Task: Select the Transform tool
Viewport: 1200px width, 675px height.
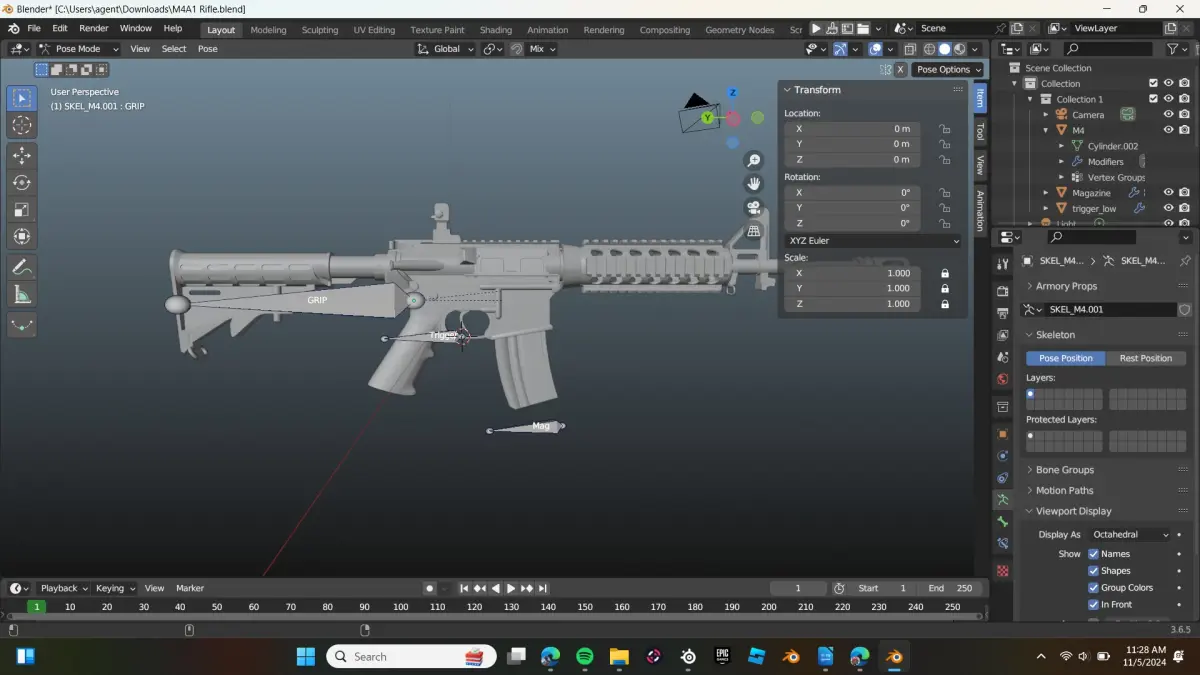Action: tap(22, 236)
